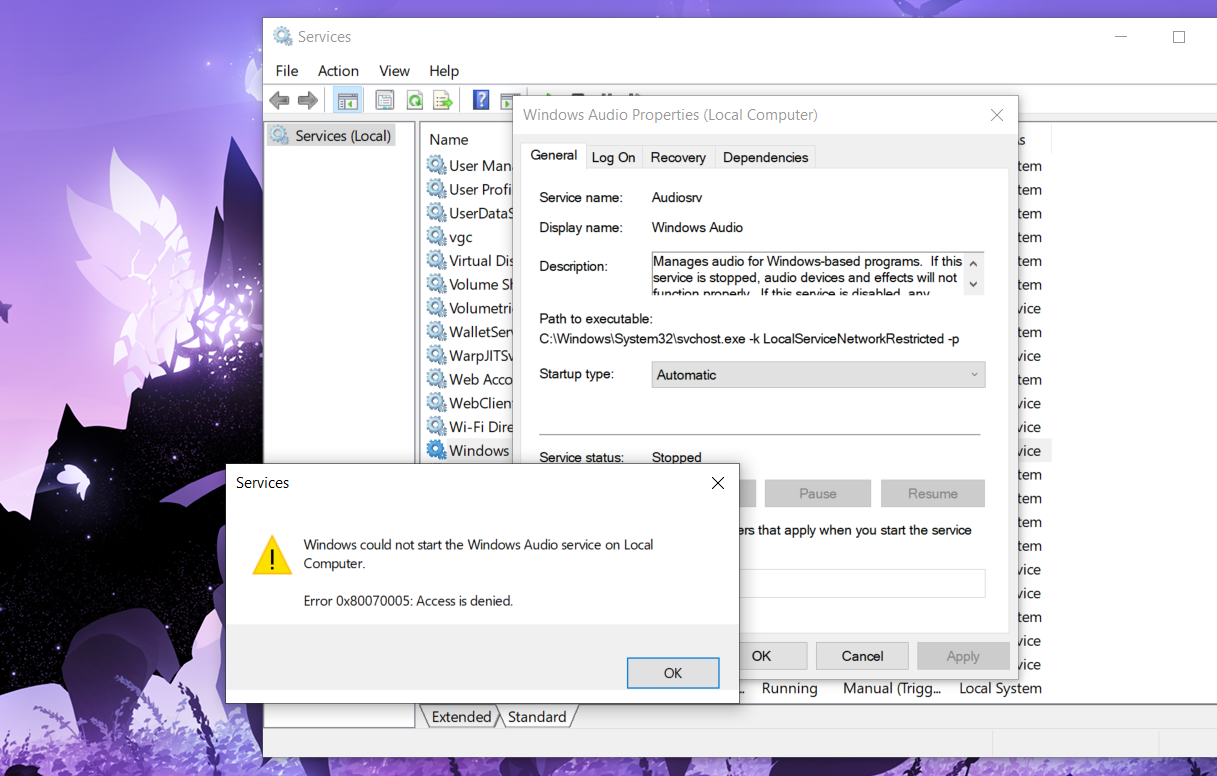Open the Properties toolbar icon in Services
Screen dimensions: 1217x776
pyautogui.click(x=385, y=100)
